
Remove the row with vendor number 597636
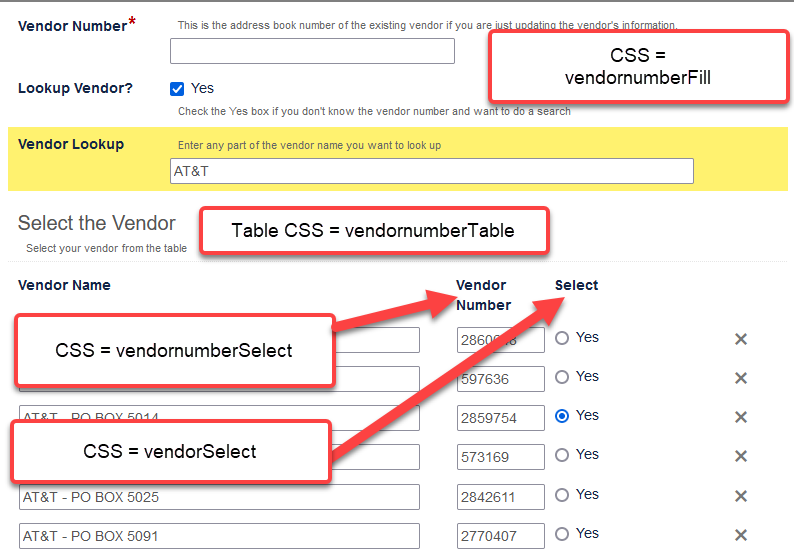(x=741, y=378)
